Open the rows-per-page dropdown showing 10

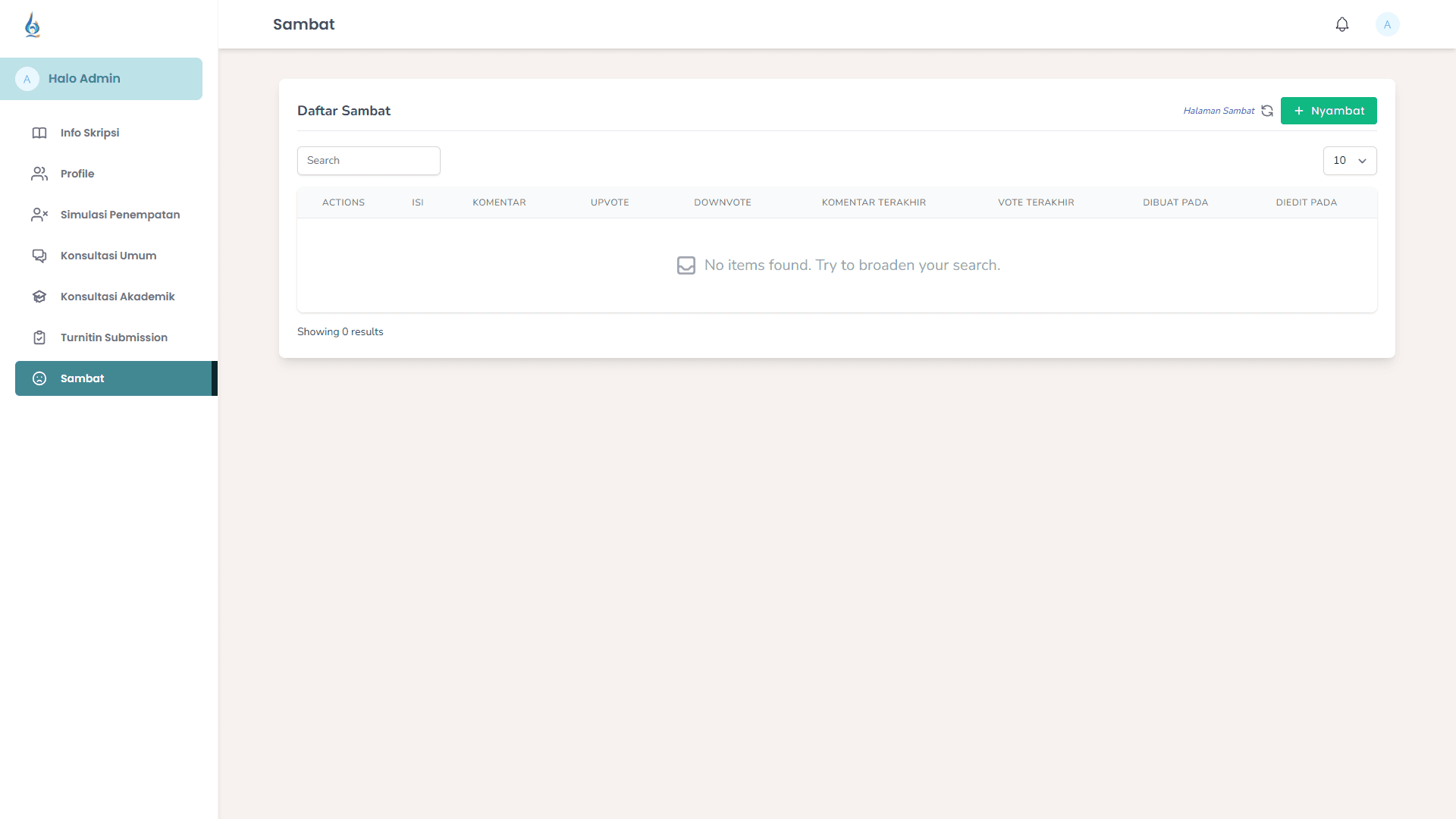tap(1349, 161)
